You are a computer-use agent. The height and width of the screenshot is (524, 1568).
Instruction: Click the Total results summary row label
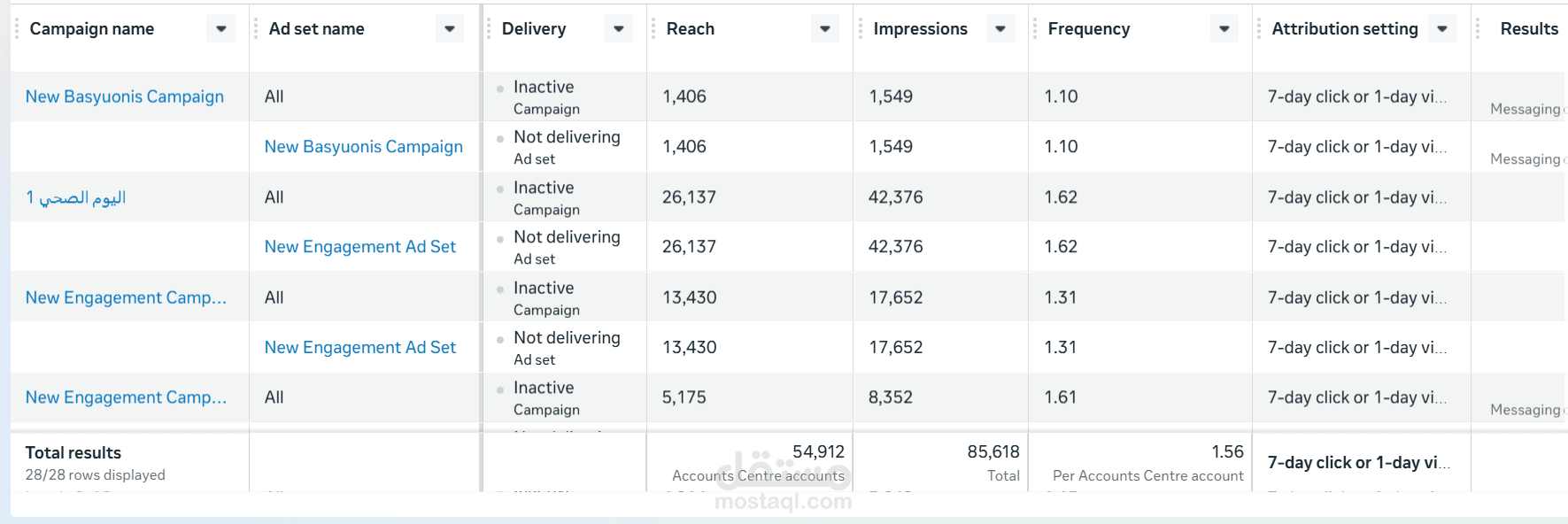coord(73,453)
